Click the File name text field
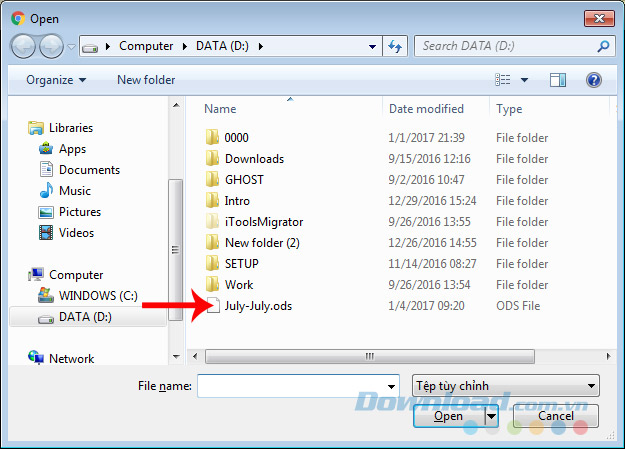 coord(292,386)
